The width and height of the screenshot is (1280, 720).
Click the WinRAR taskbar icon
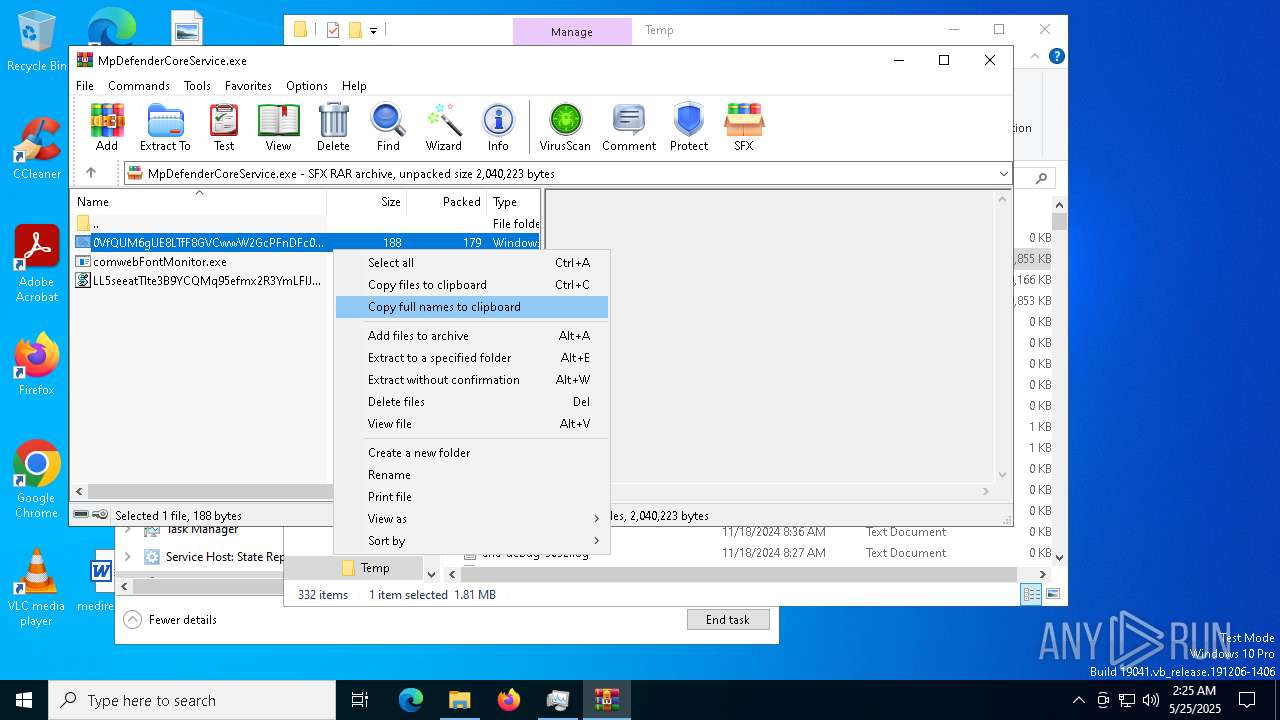click(x=607, y=700)
